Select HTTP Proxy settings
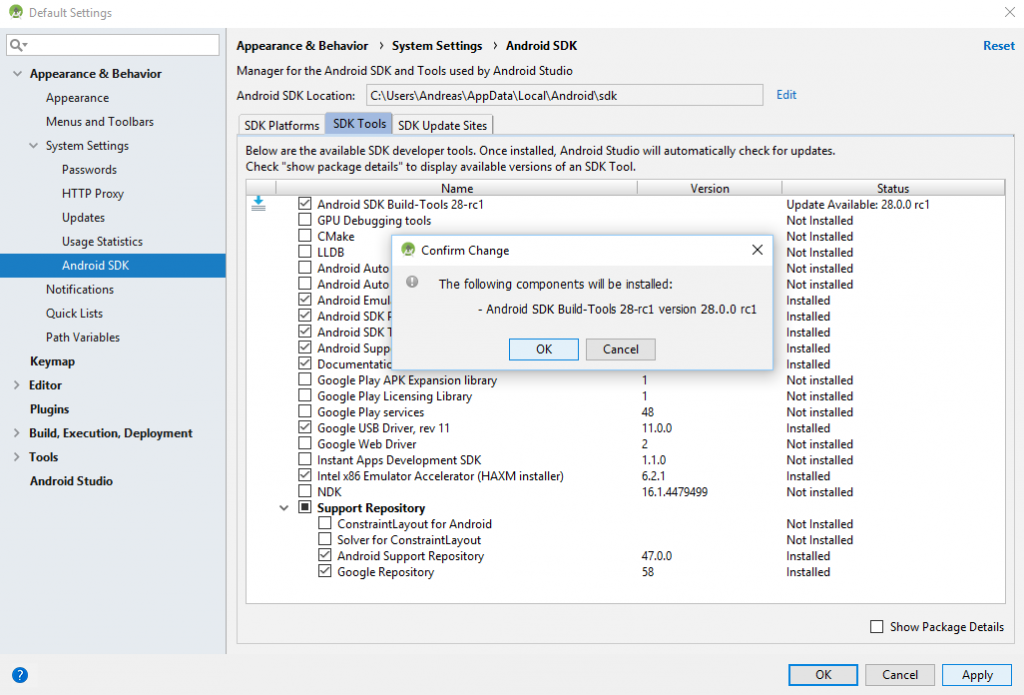The height and width of the screenshot is (695, 1024). pyautogui.click(x=93, y=193)
